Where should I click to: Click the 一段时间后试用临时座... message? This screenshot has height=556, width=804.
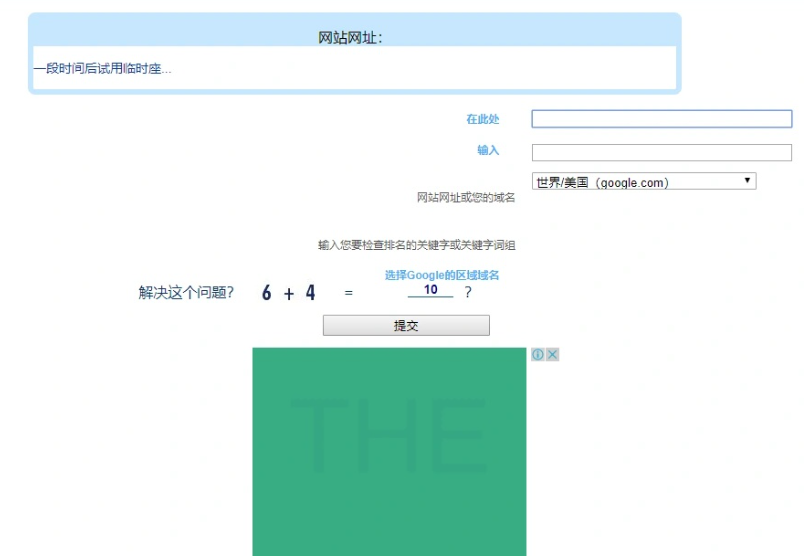point(103,69)
